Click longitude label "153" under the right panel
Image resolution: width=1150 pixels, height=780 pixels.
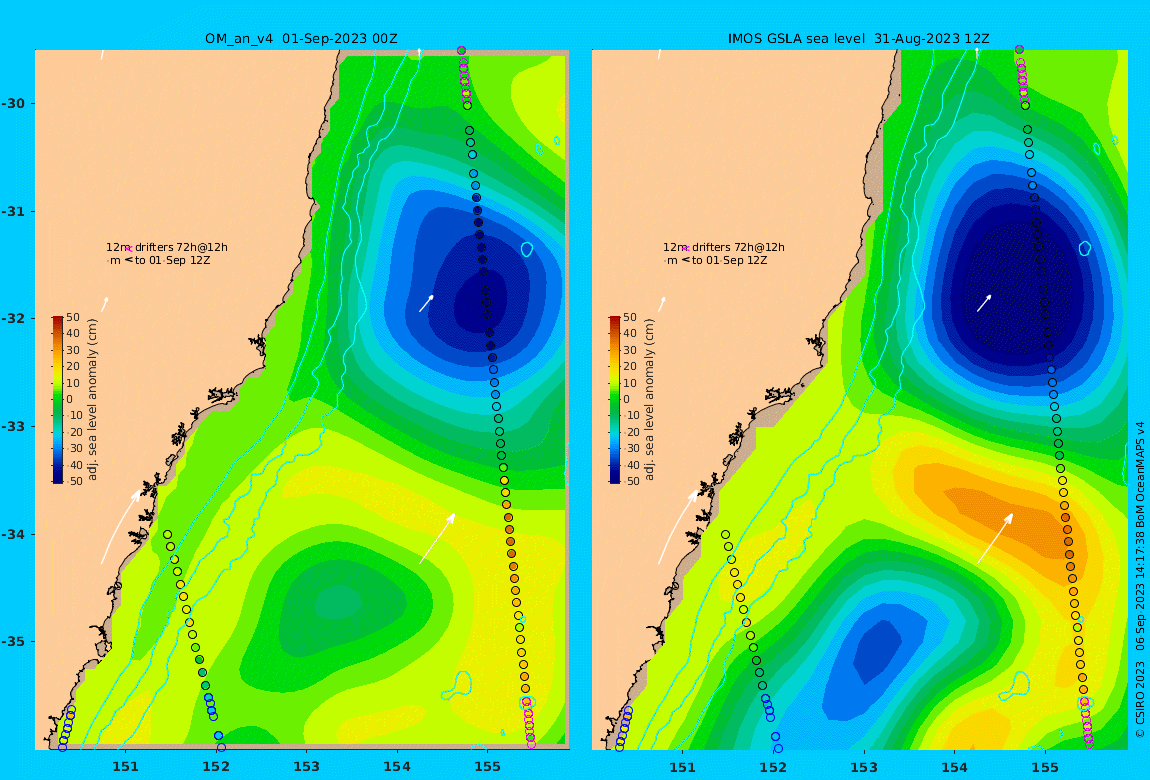pos(864,767)
